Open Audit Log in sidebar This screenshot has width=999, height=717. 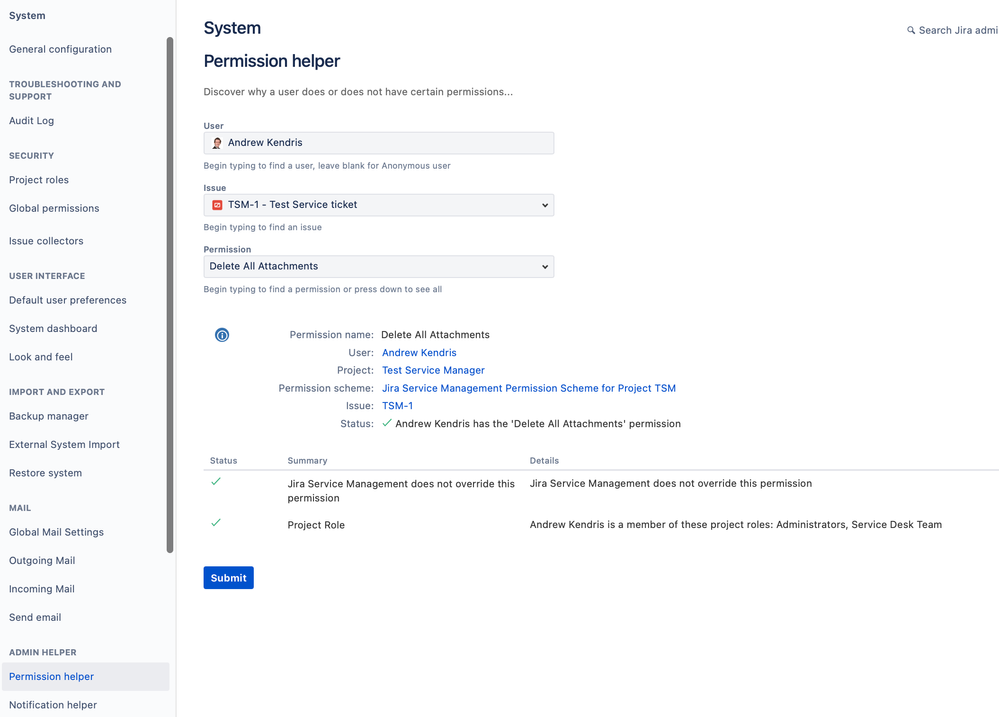coord(31,120)
